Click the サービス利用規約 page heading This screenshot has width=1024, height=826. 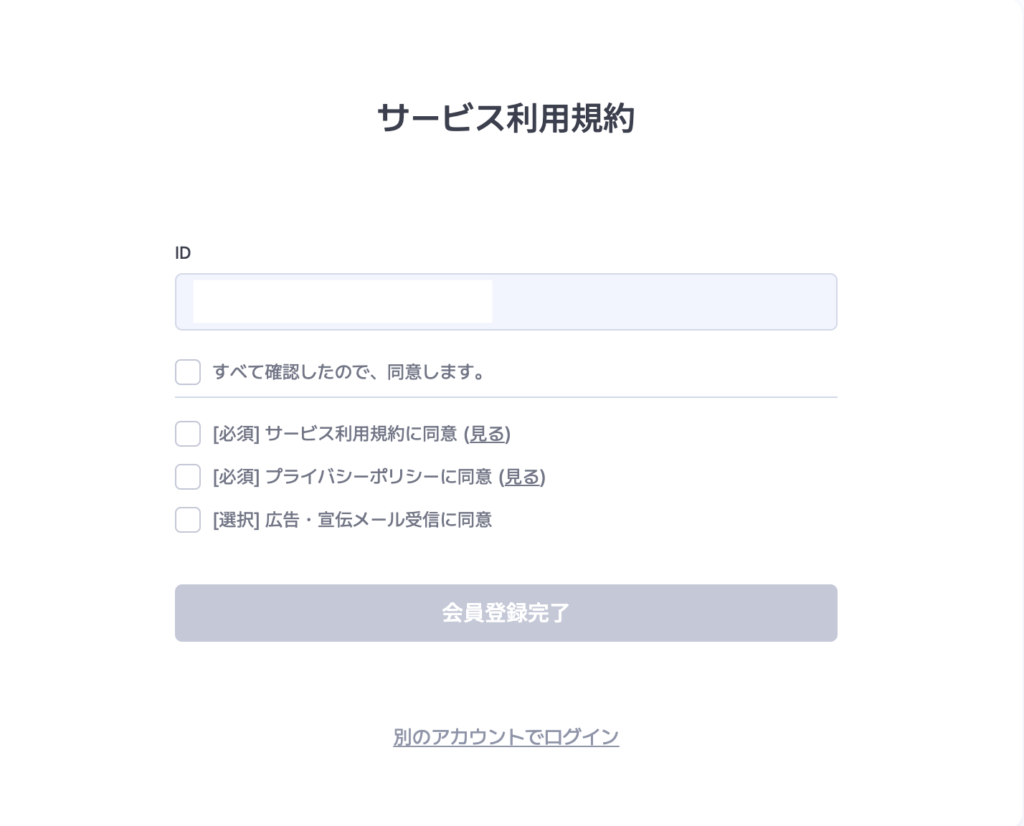coord(505,118)
